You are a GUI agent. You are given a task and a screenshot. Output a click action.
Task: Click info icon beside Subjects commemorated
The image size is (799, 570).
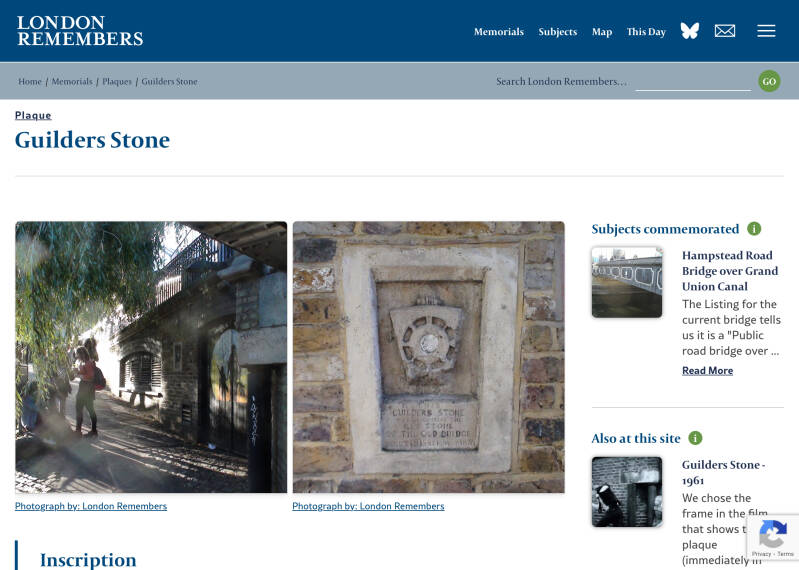(754, 229)
